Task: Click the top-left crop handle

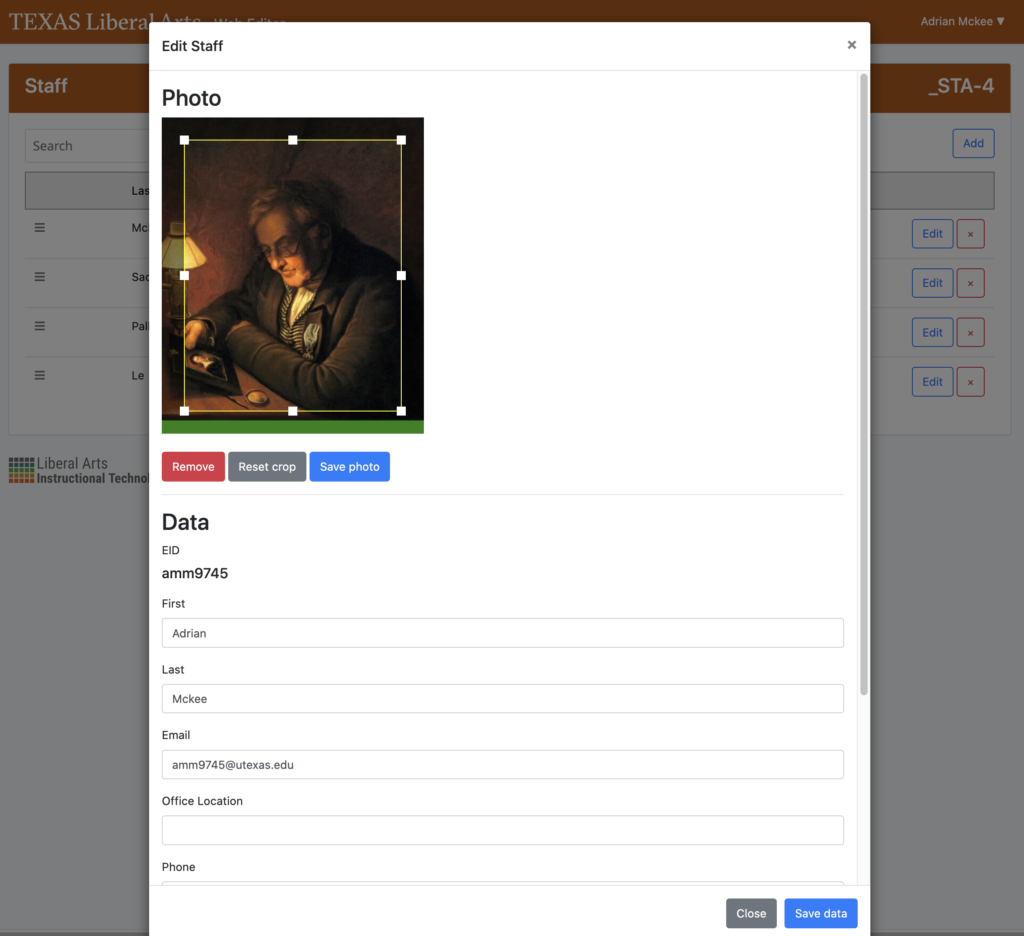Action: [x=184, y=140]
